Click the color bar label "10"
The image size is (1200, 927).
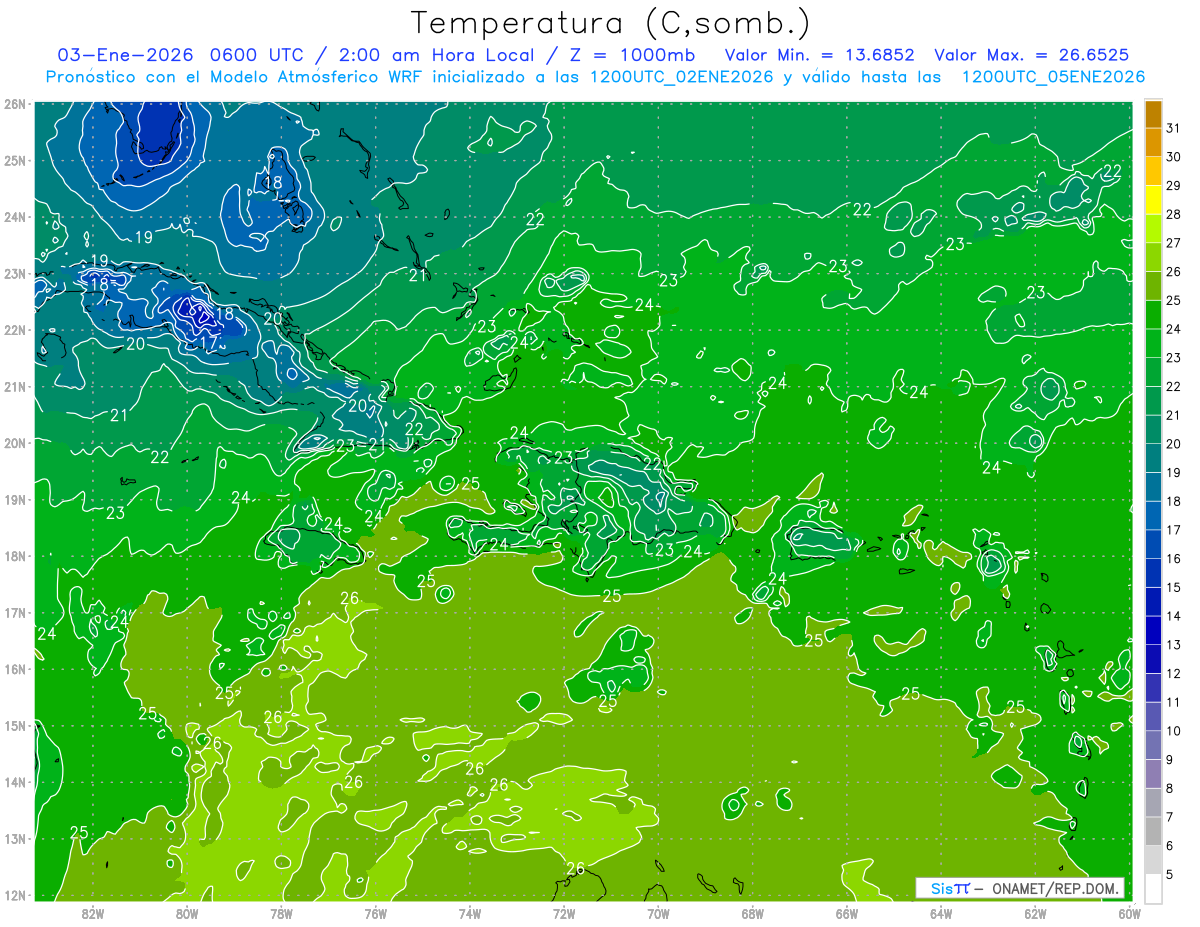1174,731
